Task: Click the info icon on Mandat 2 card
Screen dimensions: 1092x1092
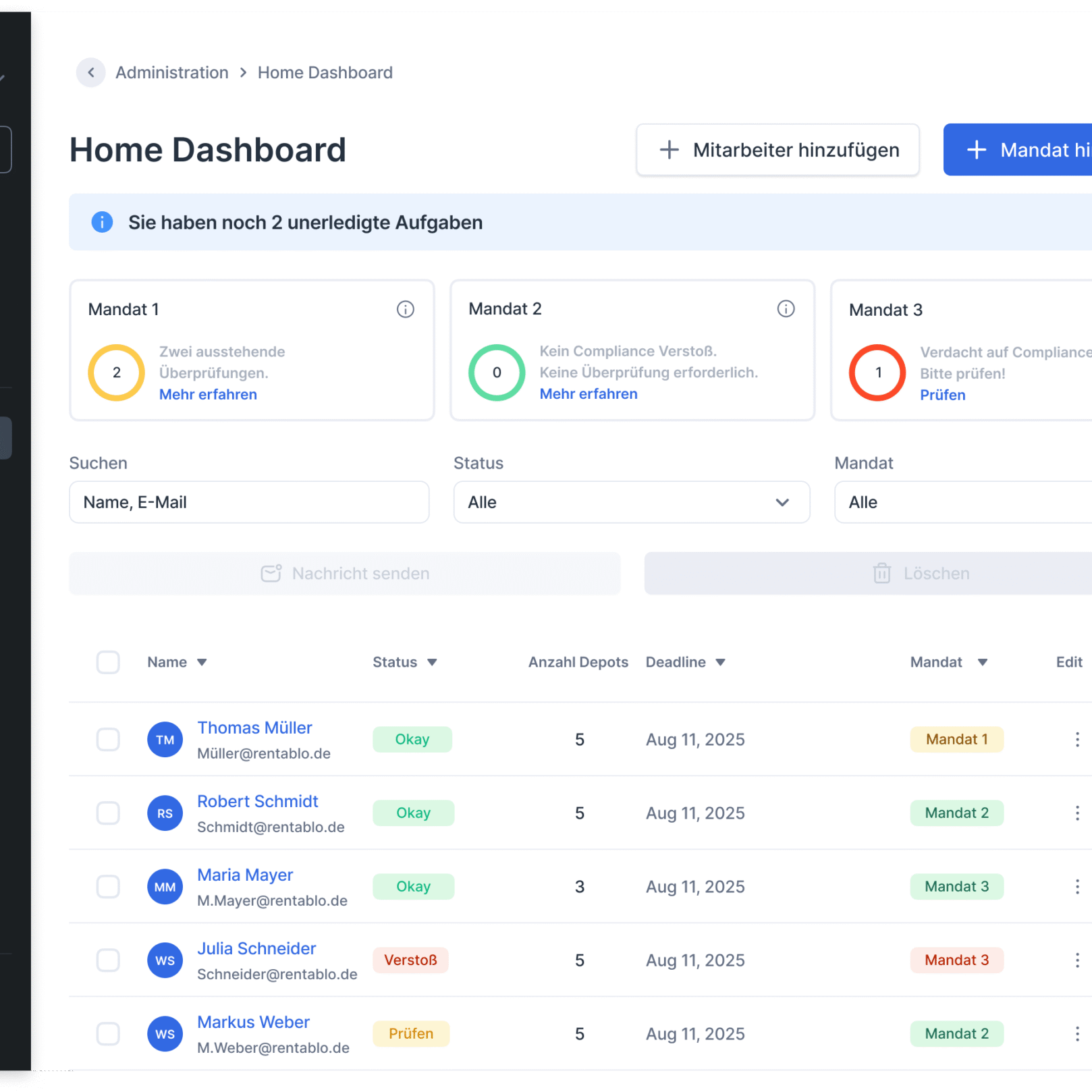Action: pyautogui.click(x=786, y=309)
